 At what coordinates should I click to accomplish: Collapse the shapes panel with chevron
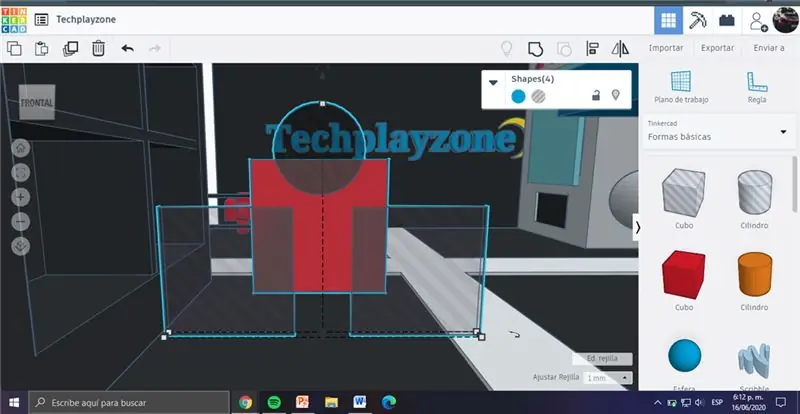click(637, 228)
